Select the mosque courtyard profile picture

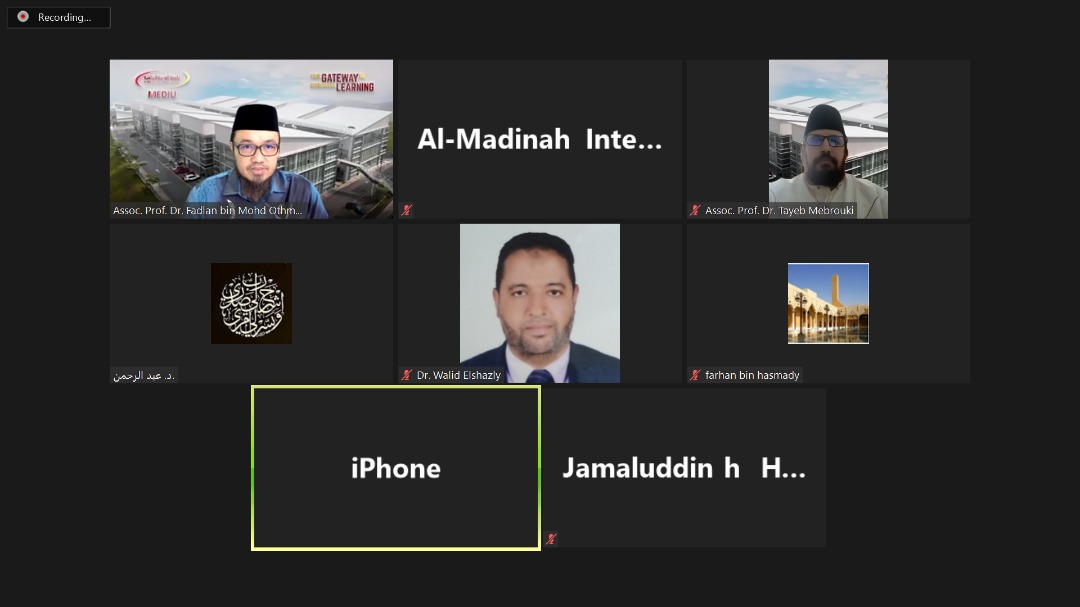click(828, 303)
